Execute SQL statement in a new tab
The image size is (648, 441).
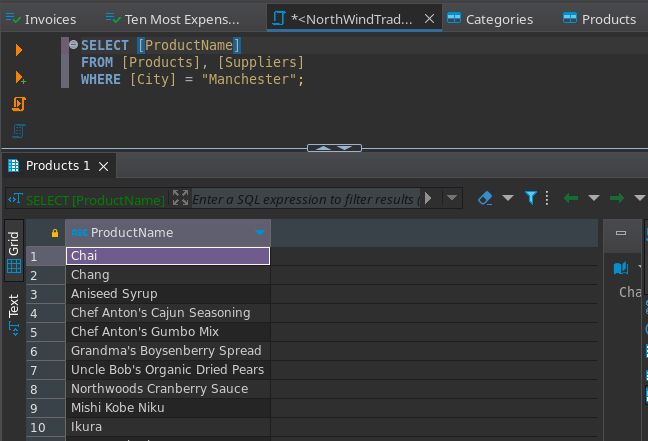tap(19, 77)
